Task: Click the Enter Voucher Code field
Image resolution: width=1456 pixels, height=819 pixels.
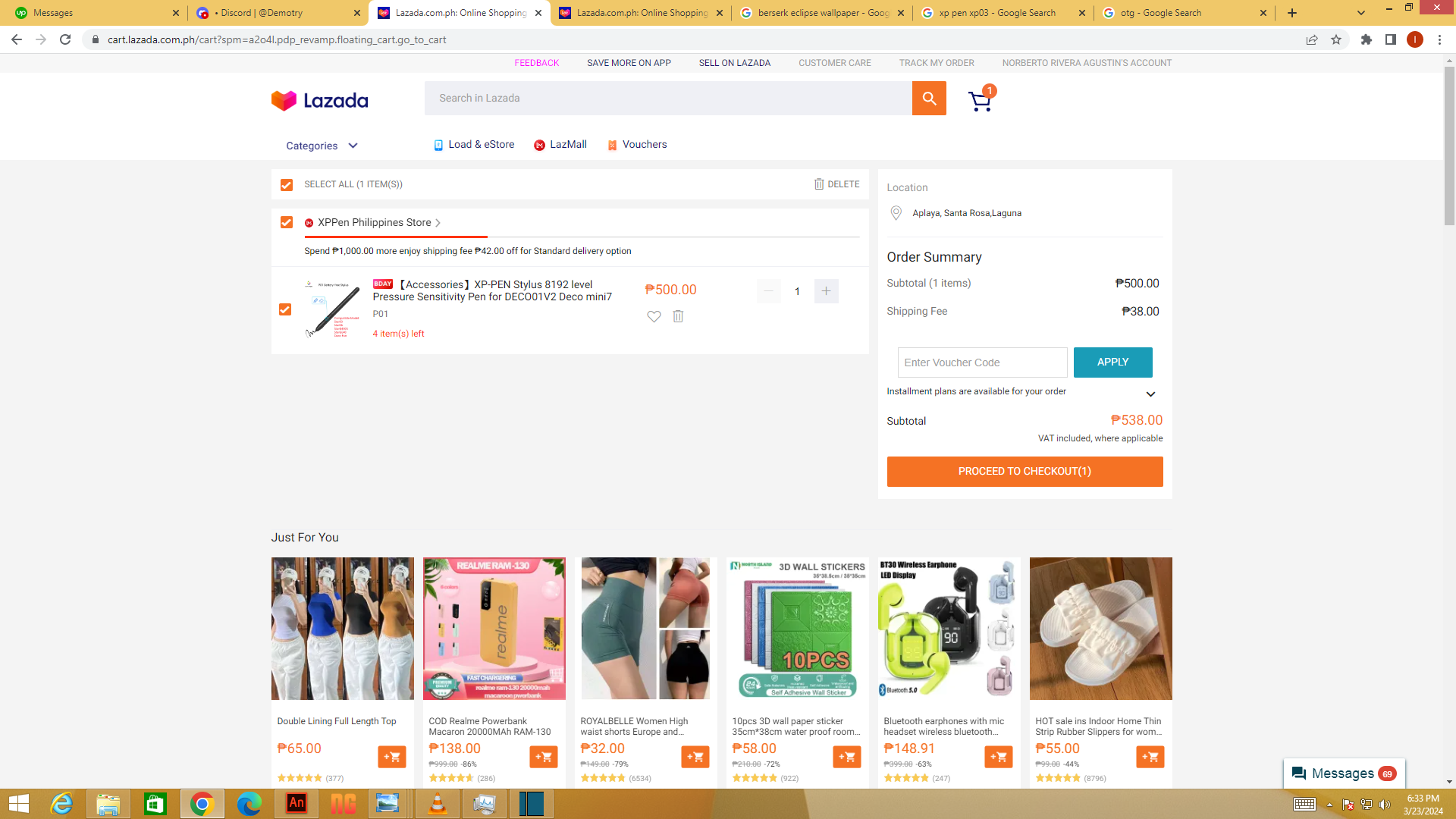Action: tap(982, 362)
